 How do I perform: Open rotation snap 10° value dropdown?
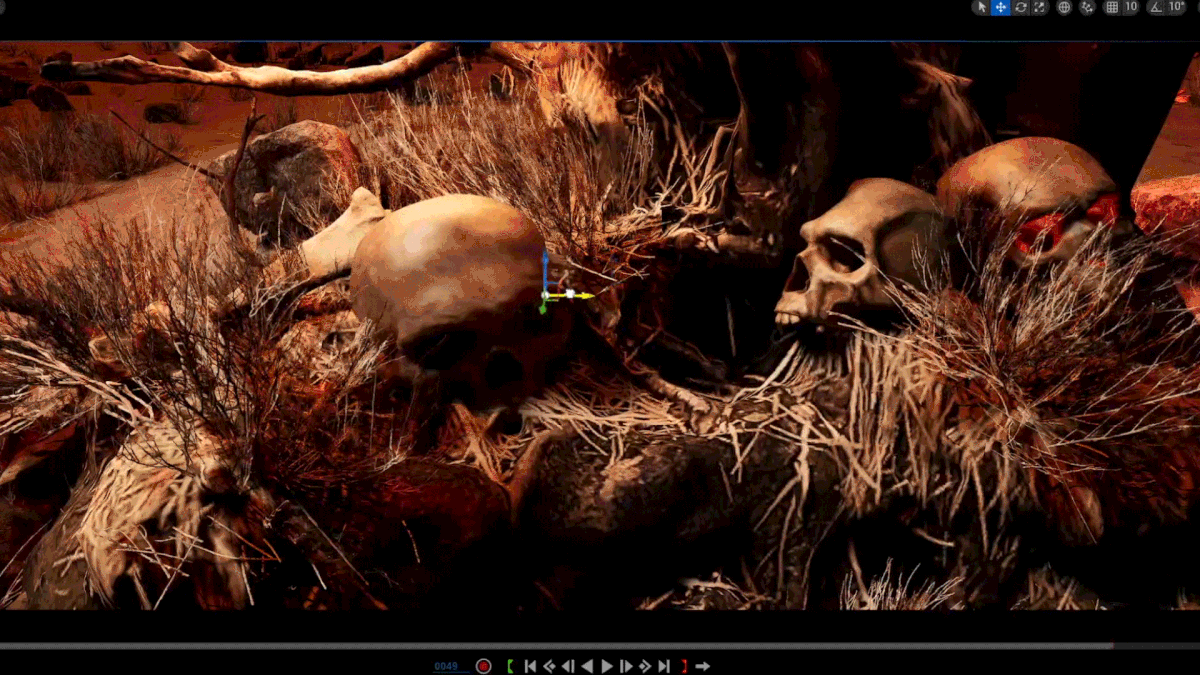pos(1176,7)
